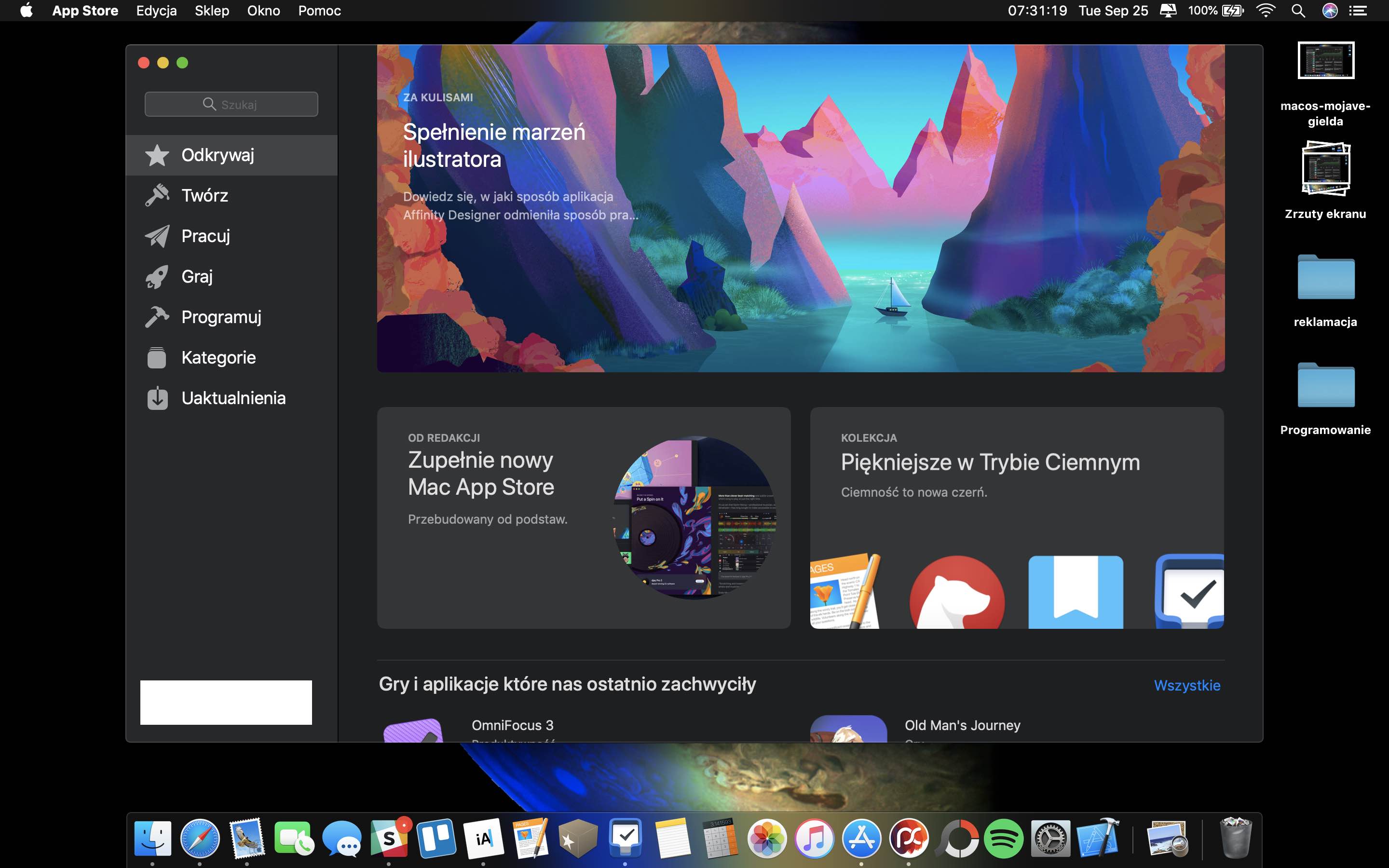Image resolution: width=1389 pixels, height=868 pixels.
Task: Open the Things checkmark icon in the collection
Action: click(x=1189, y=591)
